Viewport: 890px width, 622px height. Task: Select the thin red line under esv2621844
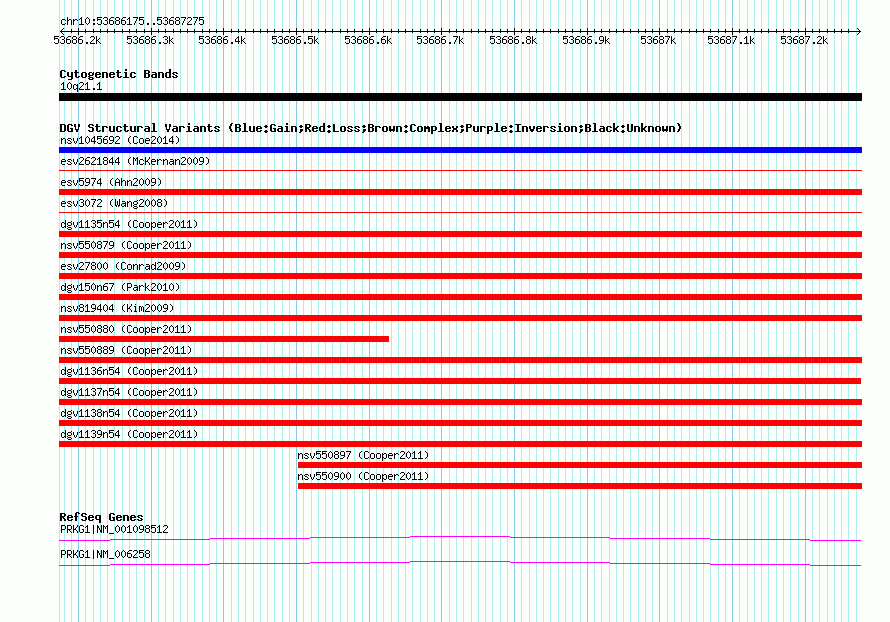pos(460,170)
